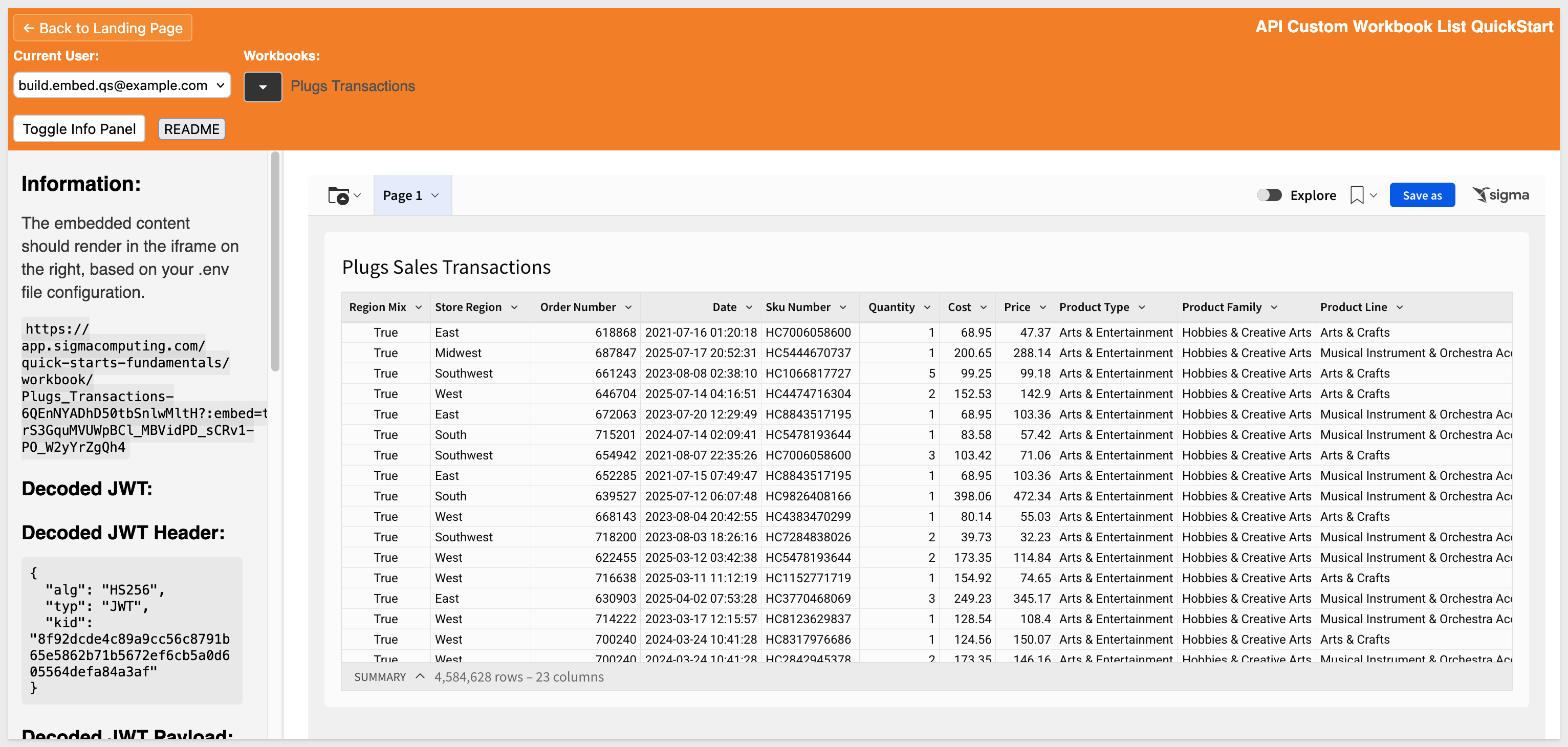Open the dark Workbooks dropdown button
Screen dimensions: 1568x747
click(x=263, y=86)
